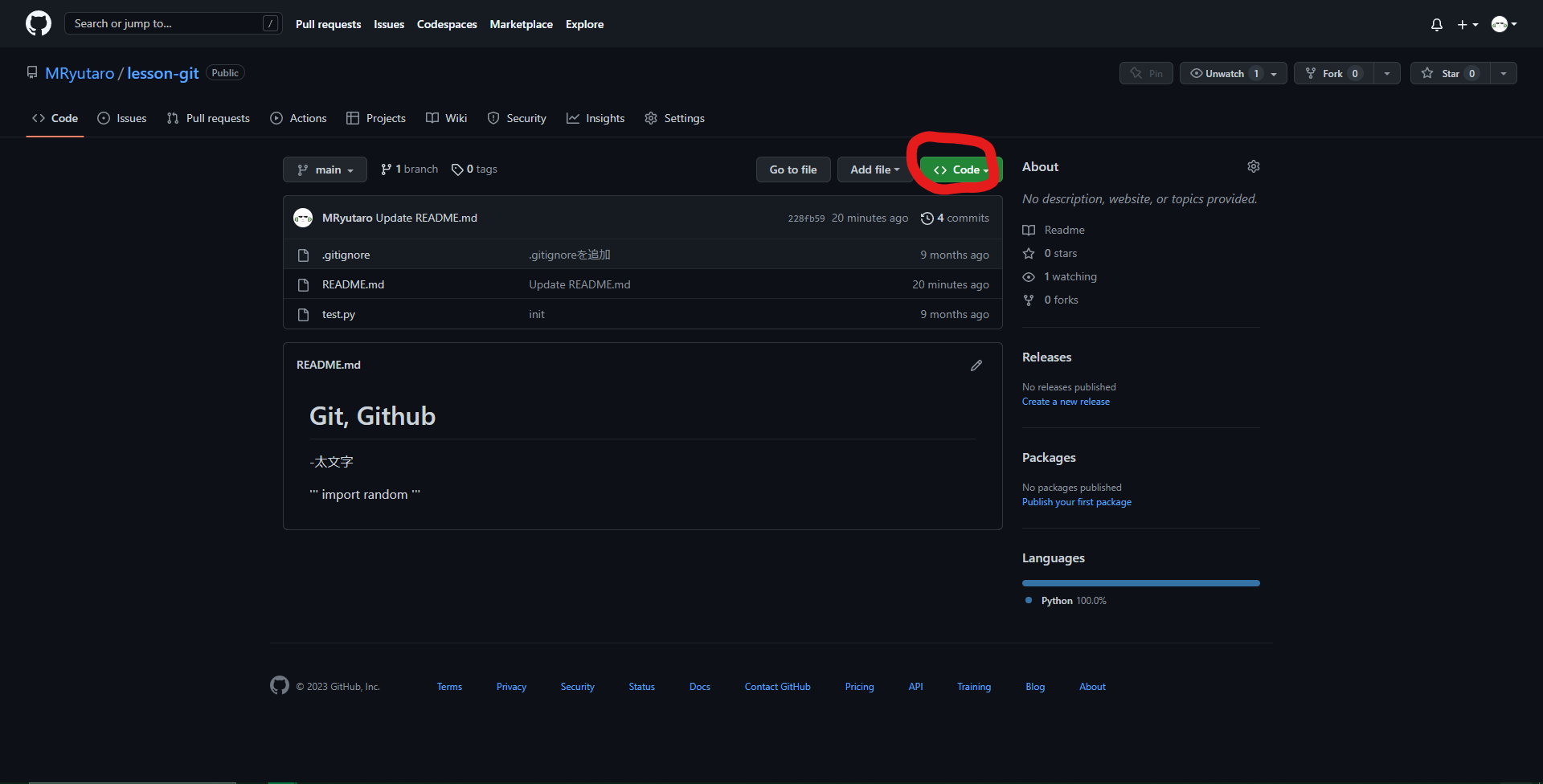View the 1 branch list
Screen dimensions: 1543x784
[x=409, y=169]
